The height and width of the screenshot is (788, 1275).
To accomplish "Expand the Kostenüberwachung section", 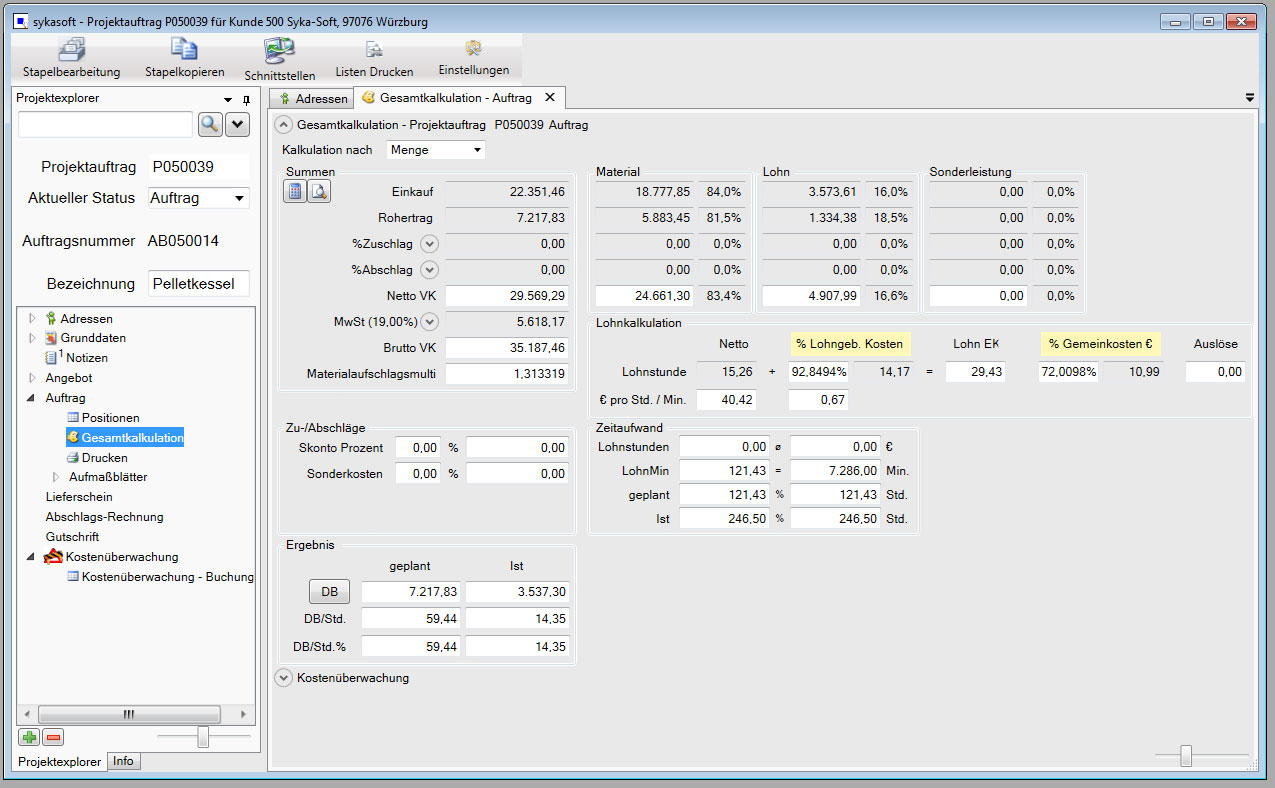I will coord(283,677).
